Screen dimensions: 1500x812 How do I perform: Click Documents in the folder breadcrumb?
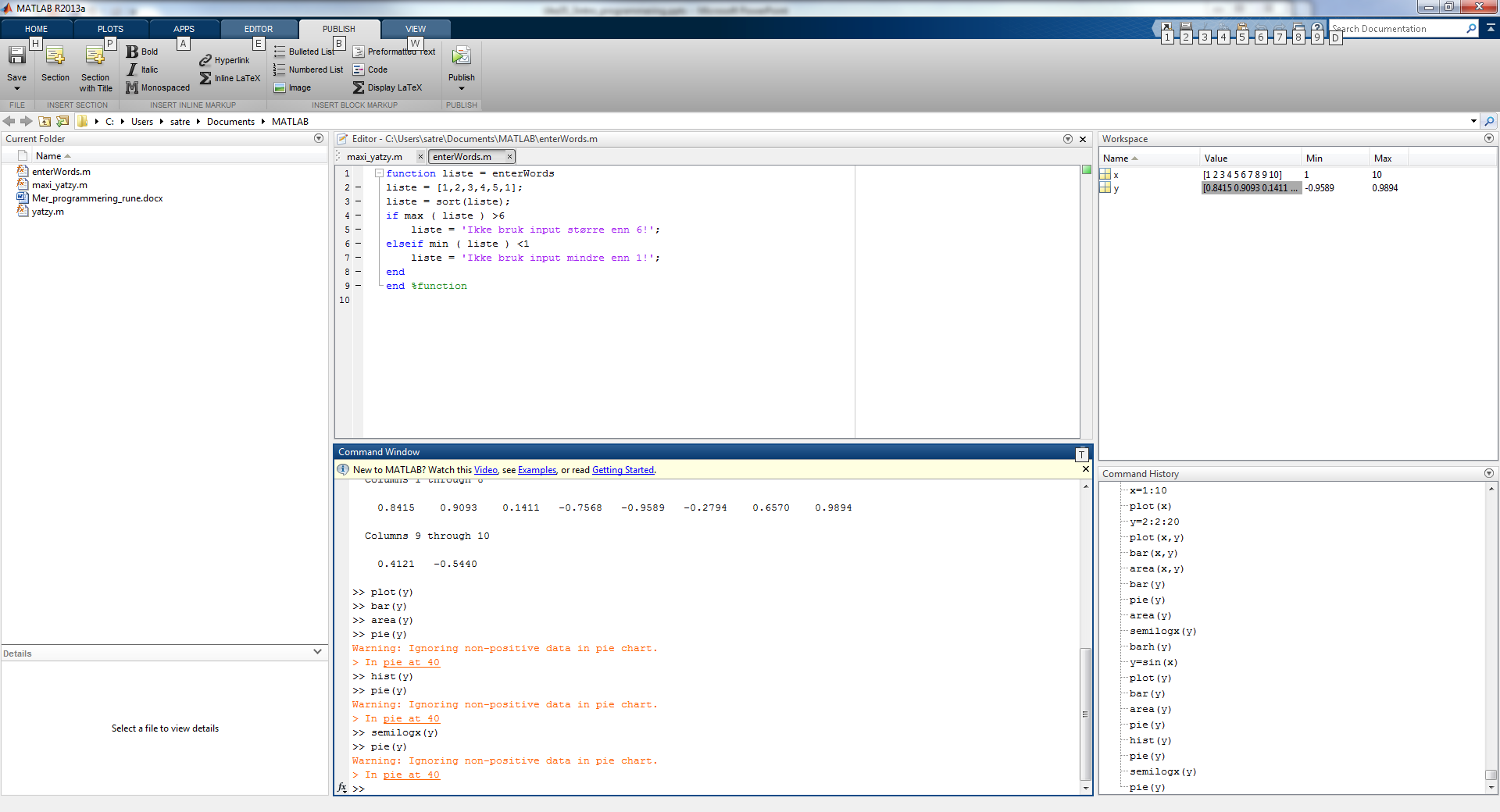click(x=230, y=122)
